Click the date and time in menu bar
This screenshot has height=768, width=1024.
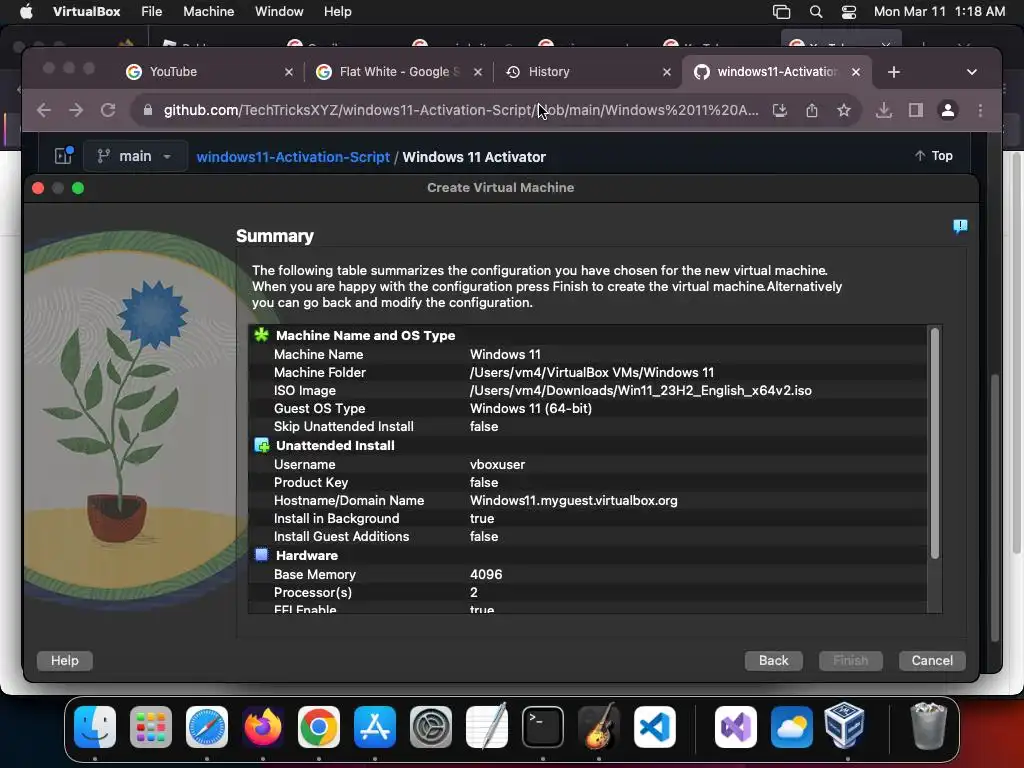click(939, 12)
